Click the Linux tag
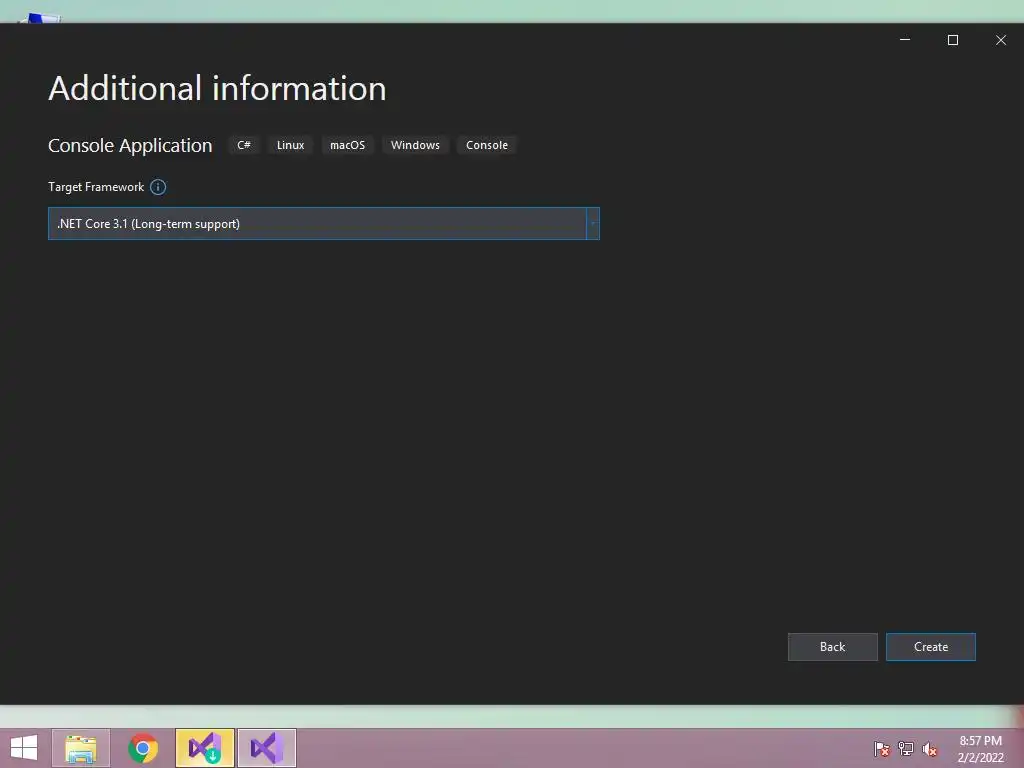 (291, 145)
